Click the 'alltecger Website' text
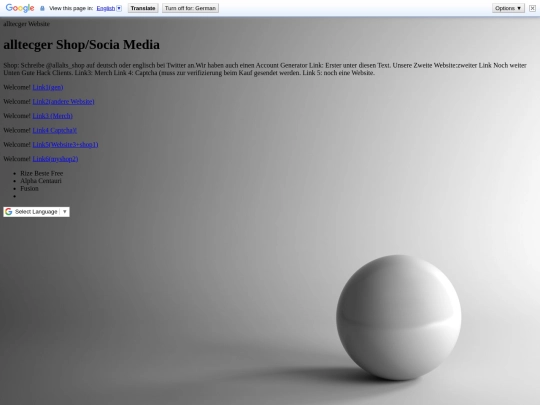 coord(27,24)
